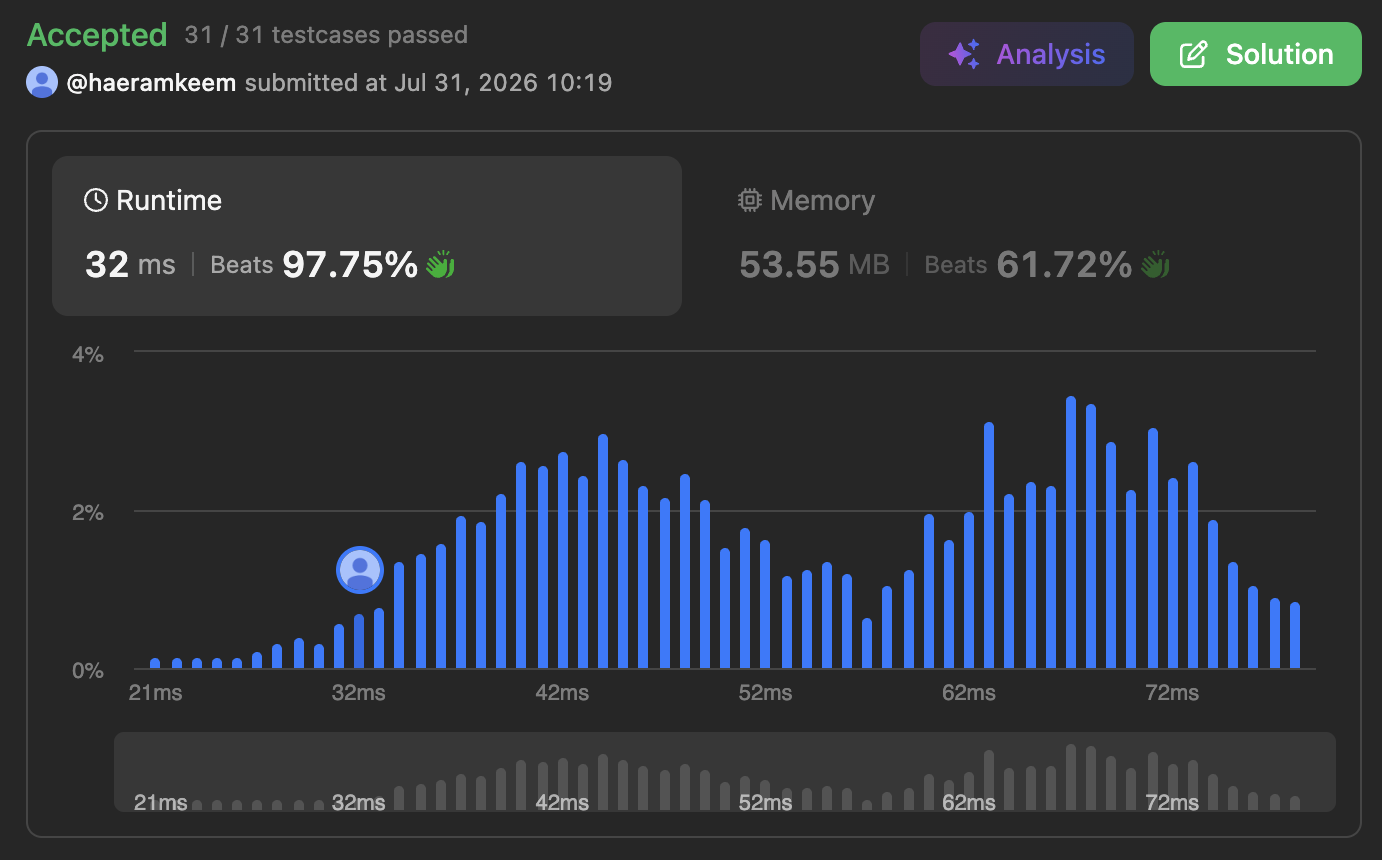The image size is (1382, 860).
Task: Click the sparkle icon on Analysis button
Action: 964,54
